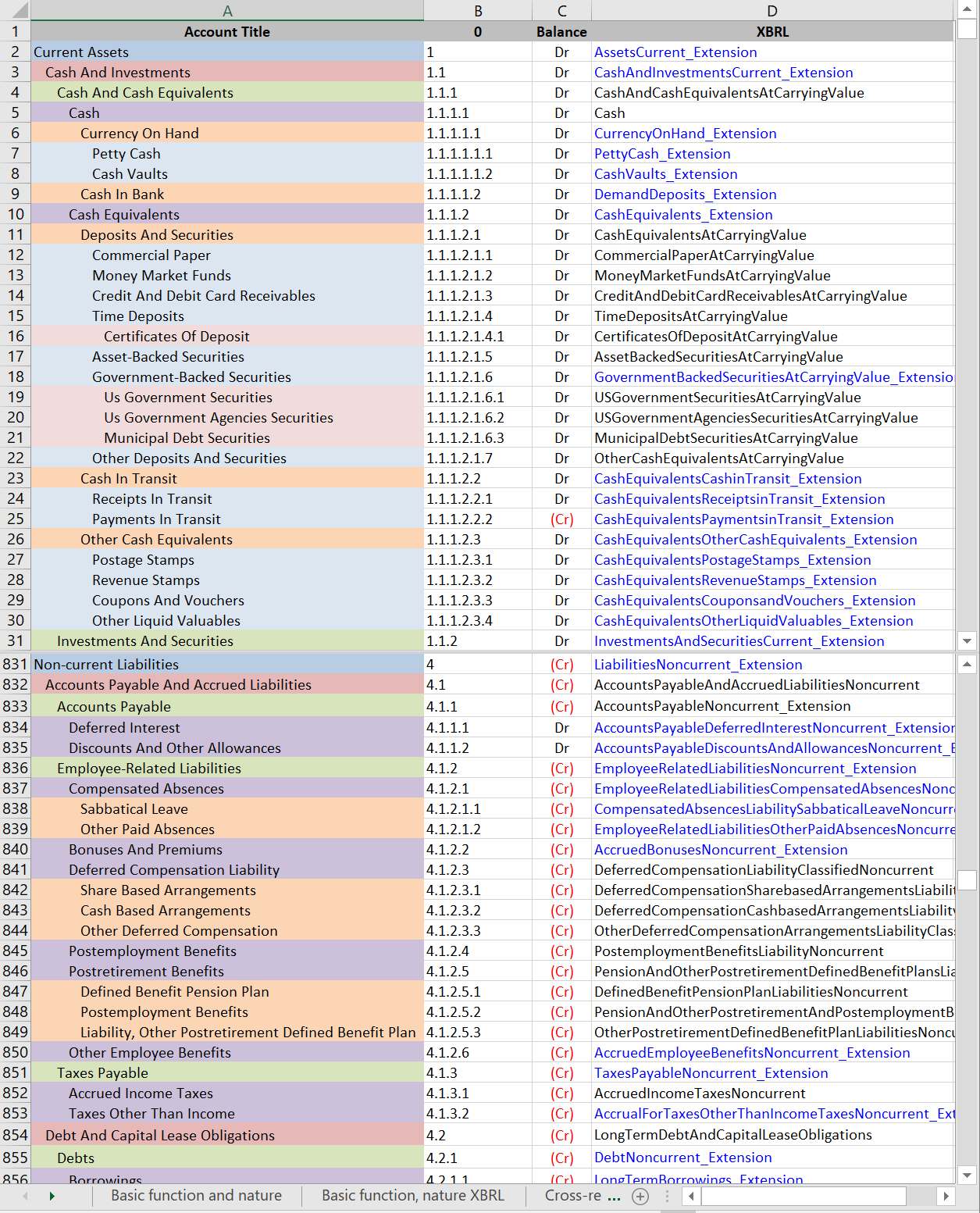Click the AccruedBonusesNoncurrent_Extension link
980x1213 pixels.
721,849
